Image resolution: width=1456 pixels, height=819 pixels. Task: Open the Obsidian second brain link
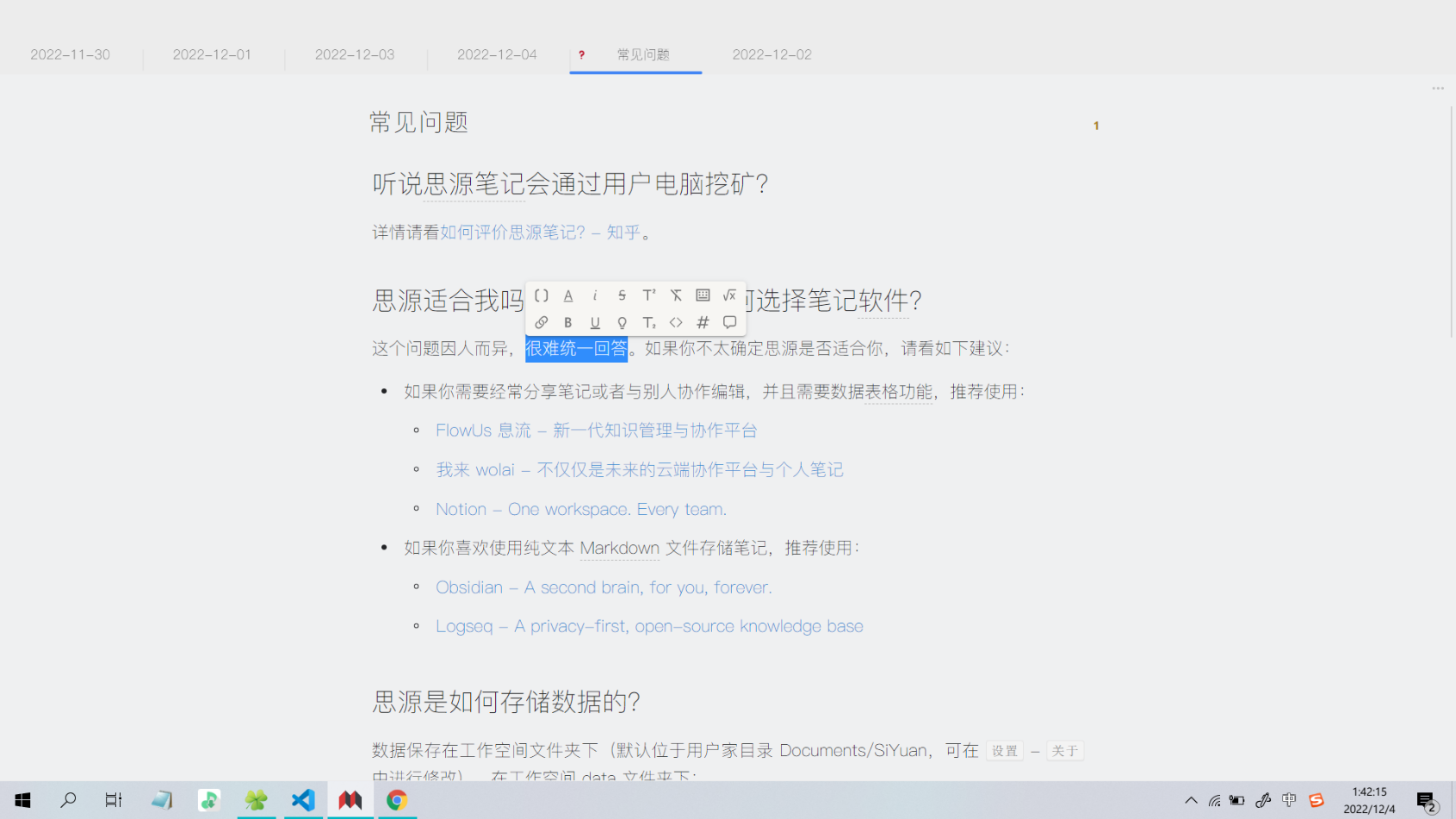click(x=604, y=587)
